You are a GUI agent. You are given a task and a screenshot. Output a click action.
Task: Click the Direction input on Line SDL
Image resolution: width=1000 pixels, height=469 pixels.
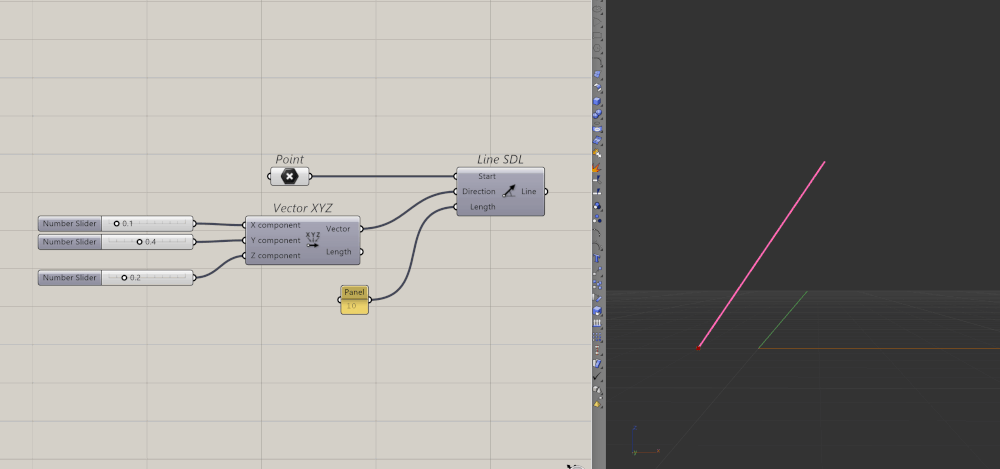click(x=479, y=191)
